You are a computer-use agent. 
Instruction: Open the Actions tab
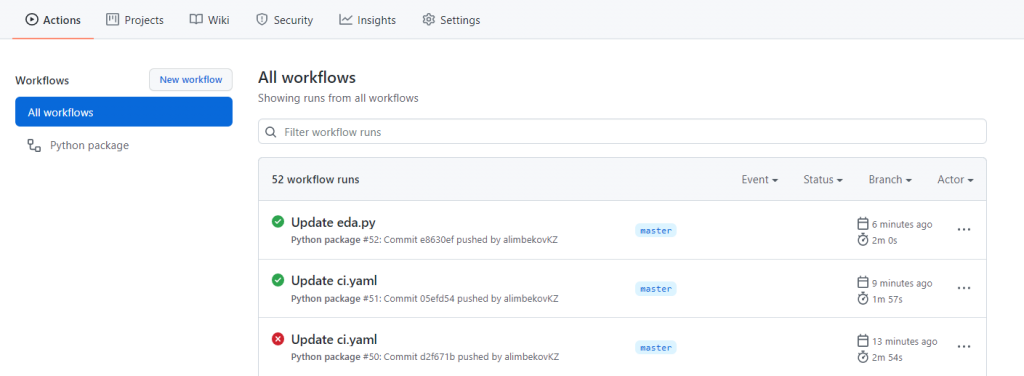[x=53, y=20]
